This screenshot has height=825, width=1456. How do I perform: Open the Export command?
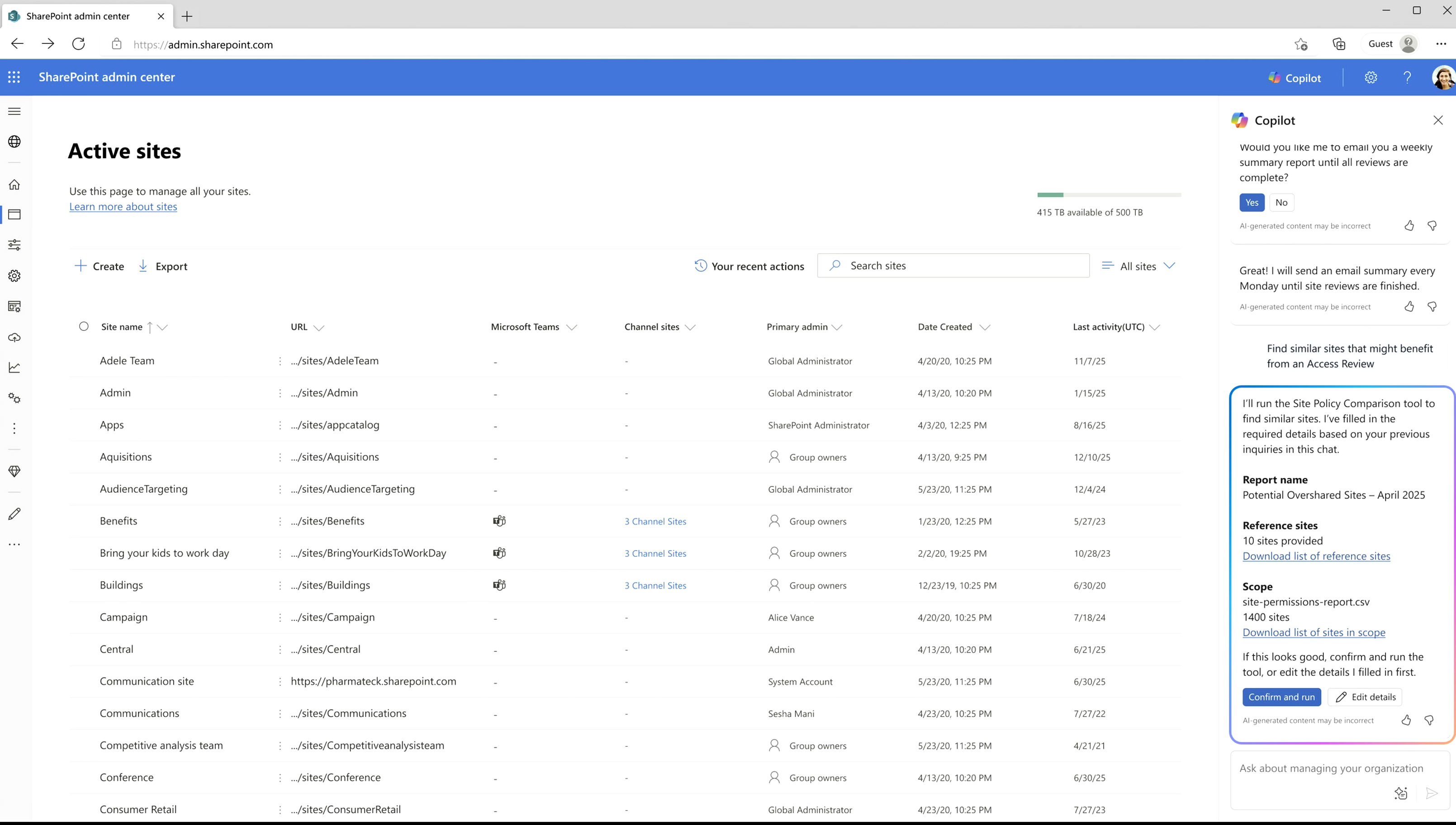163,266
